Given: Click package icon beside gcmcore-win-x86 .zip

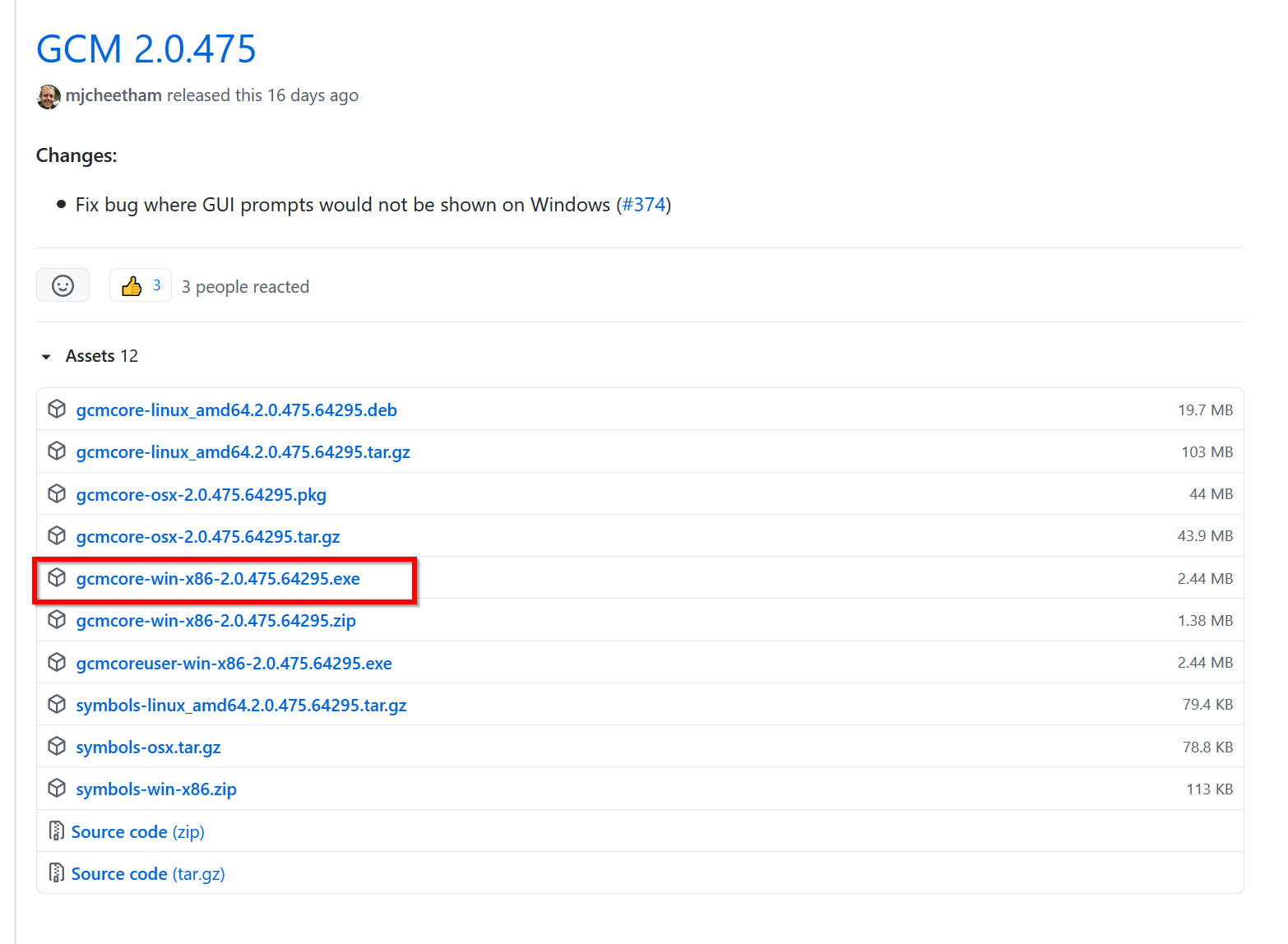Looking at the screenshot, I should pos(57,619).
